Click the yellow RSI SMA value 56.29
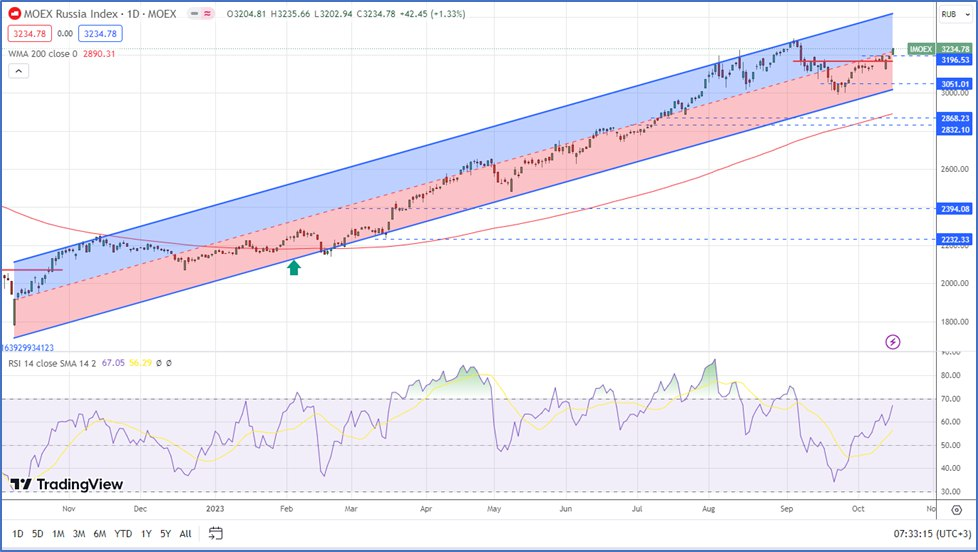 coord(140,363)
